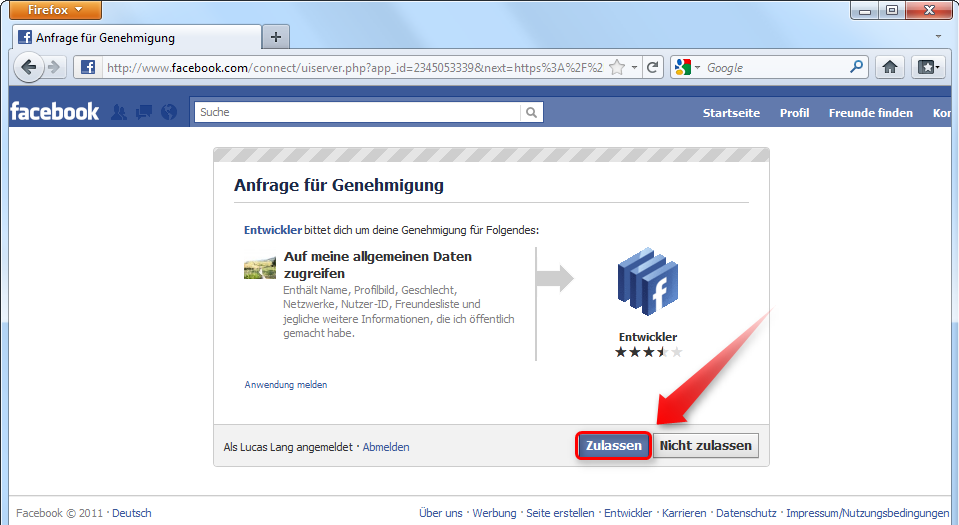Open the URL history dropdown arrow
The image size is (959, 525).
pos(634,67)
